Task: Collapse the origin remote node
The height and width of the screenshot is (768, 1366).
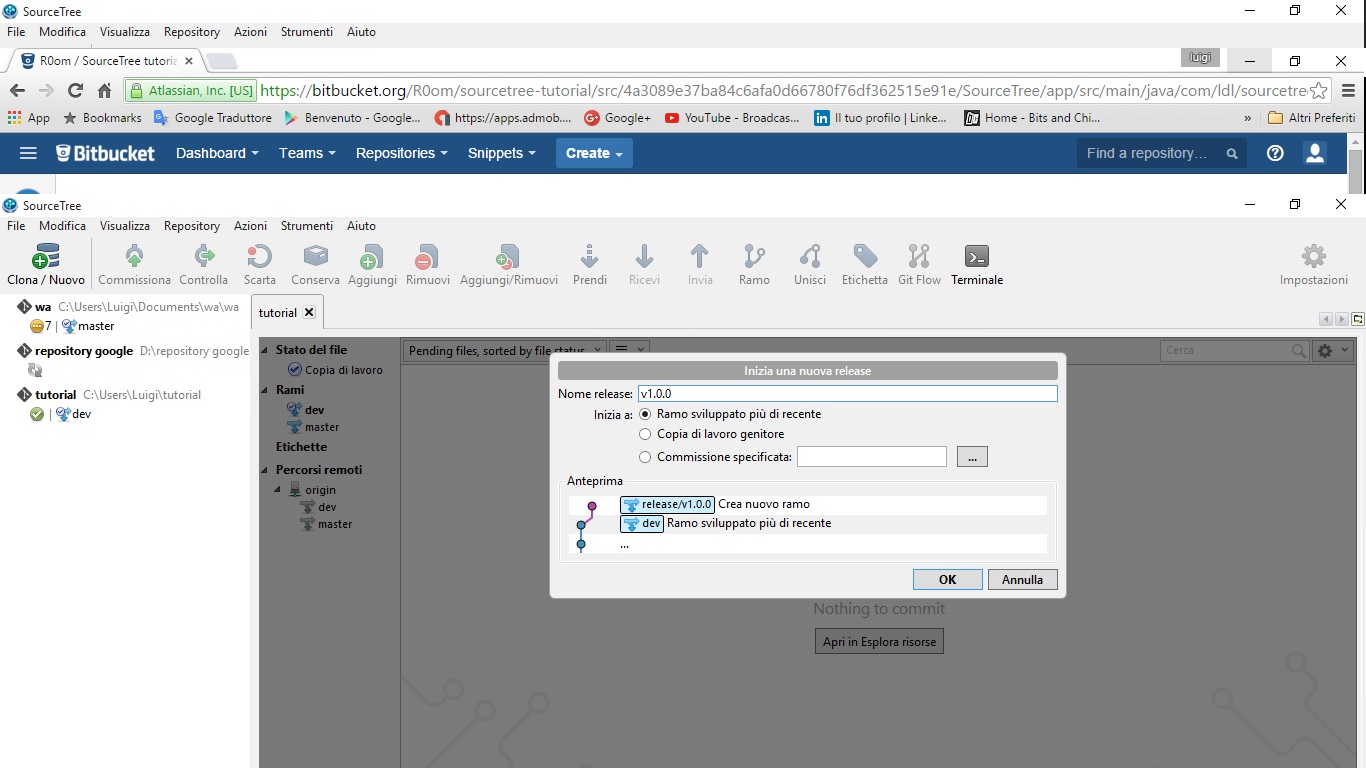Action: coord(279,490)
